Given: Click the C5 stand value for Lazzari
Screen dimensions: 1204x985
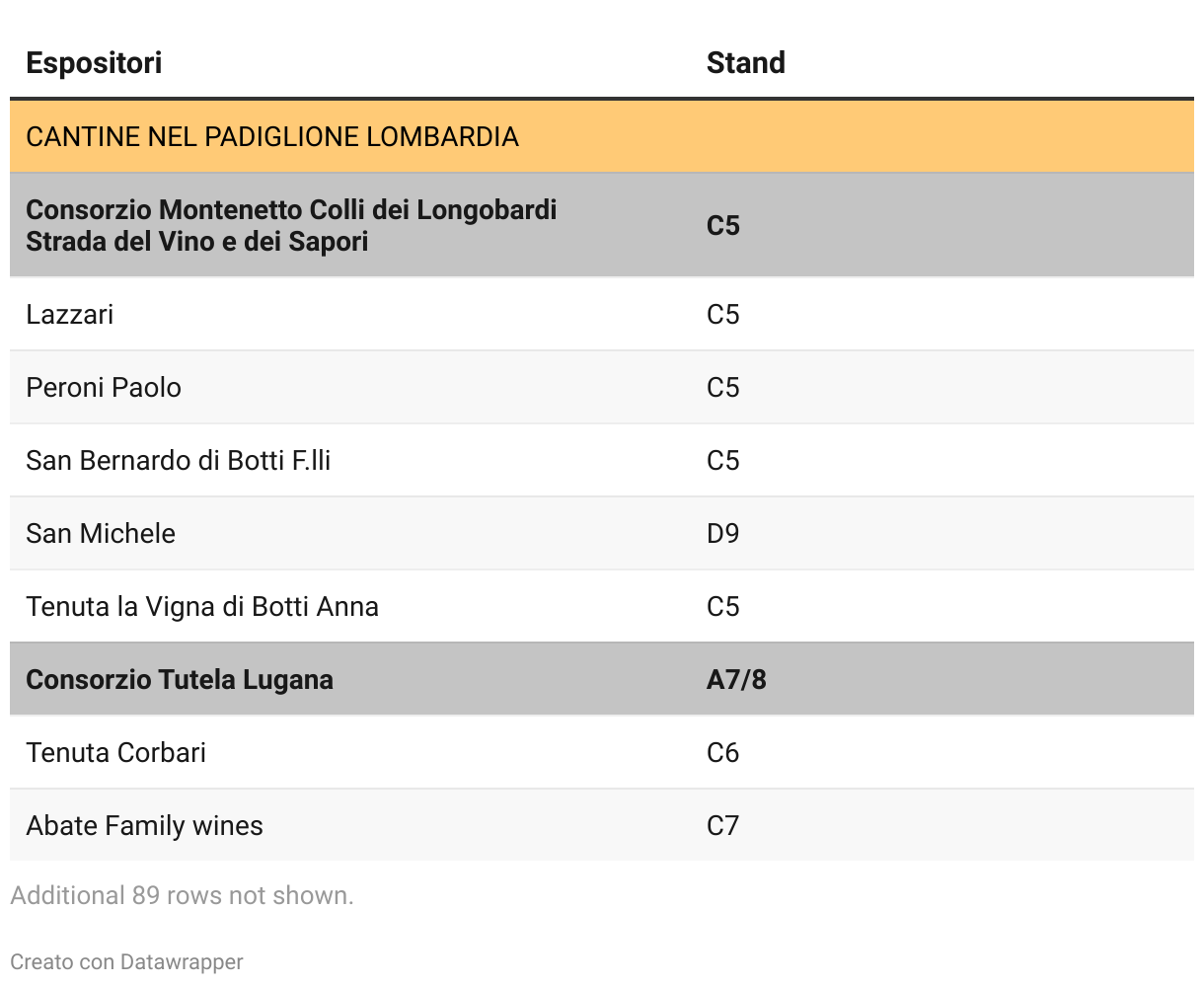Looking at the screenshot, I should [x=723, y=315].
